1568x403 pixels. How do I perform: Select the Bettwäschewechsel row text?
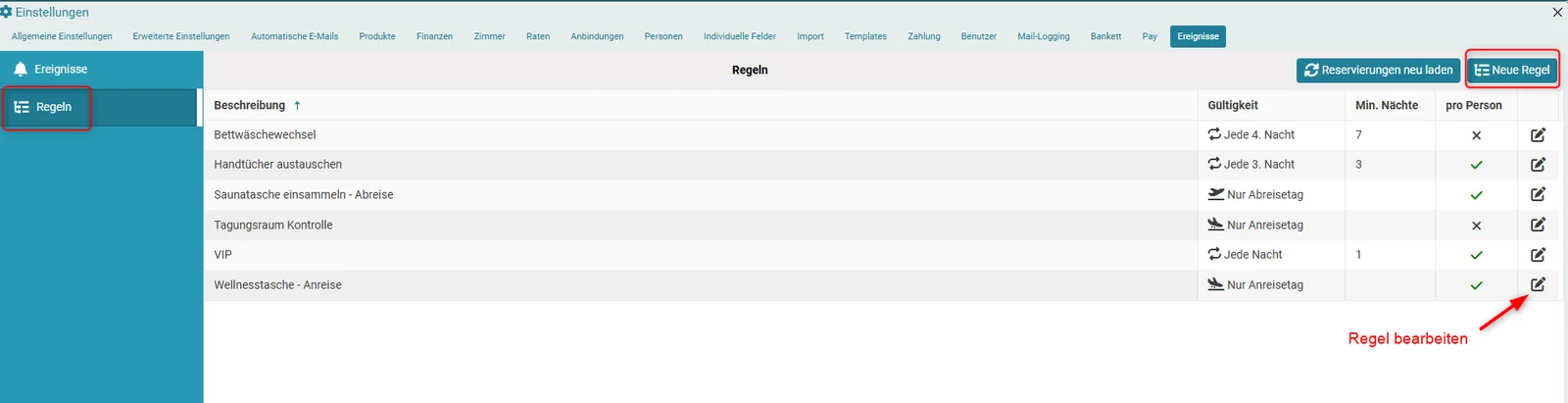tap(265, 134)
